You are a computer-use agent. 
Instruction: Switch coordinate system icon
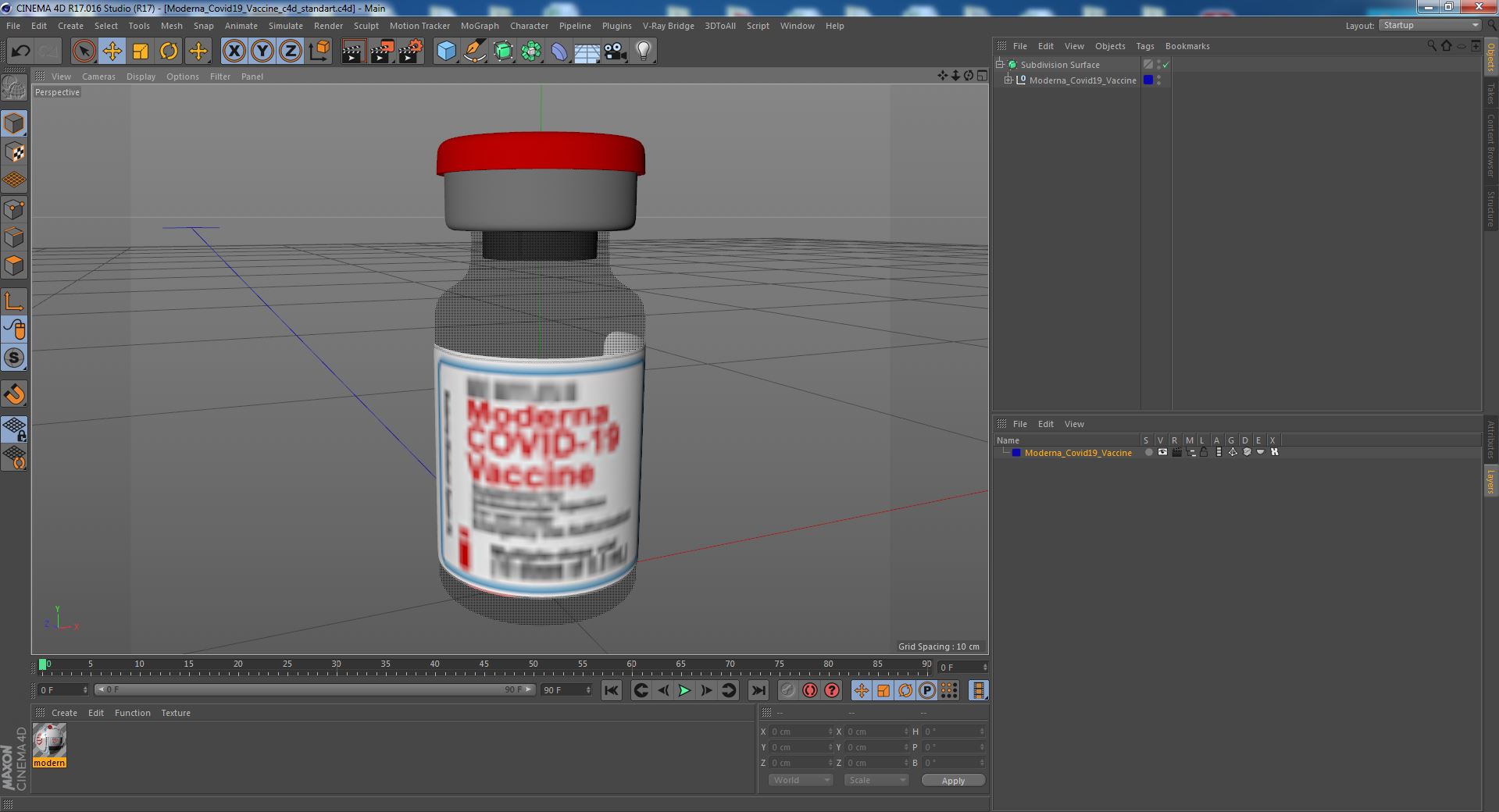click(319, 52)
